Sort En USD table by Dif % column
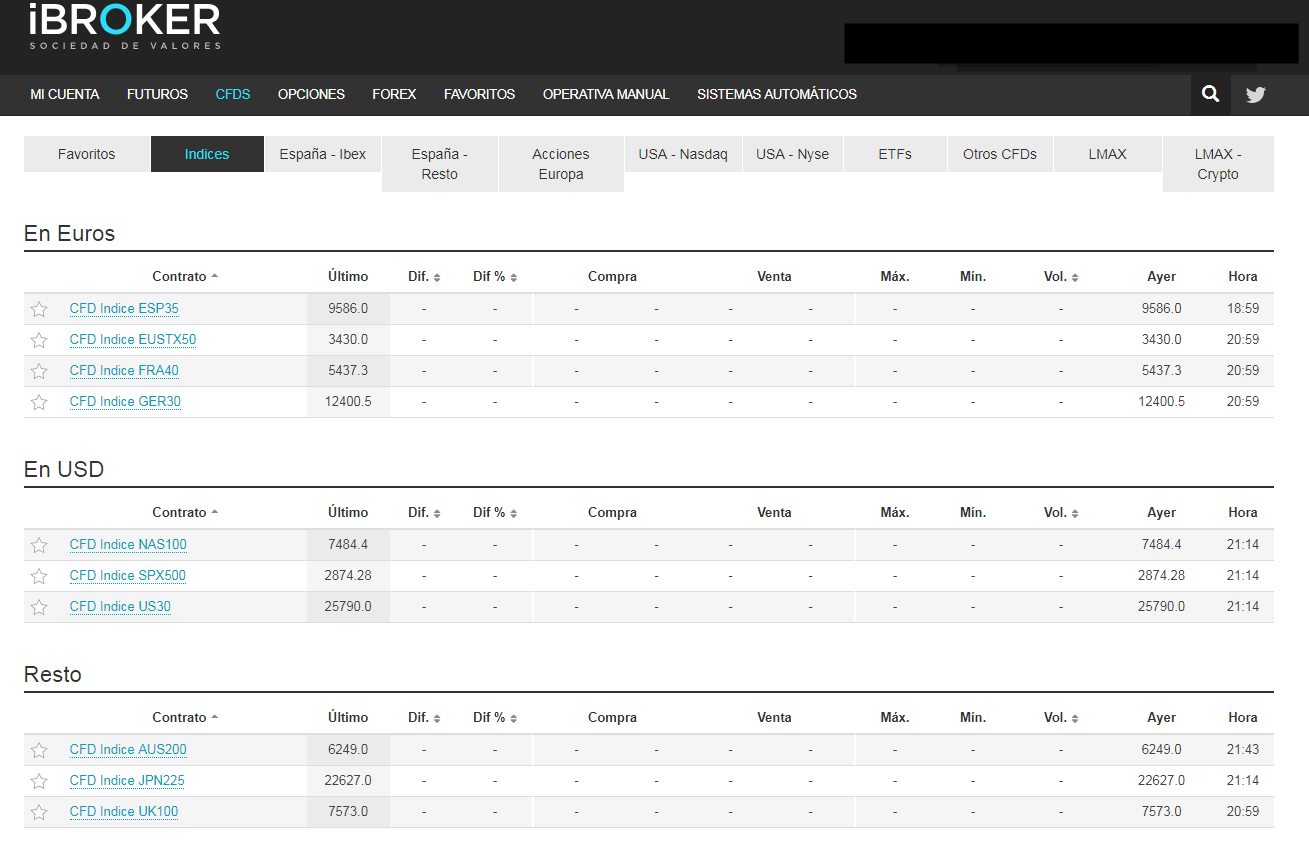 [495, 513]
